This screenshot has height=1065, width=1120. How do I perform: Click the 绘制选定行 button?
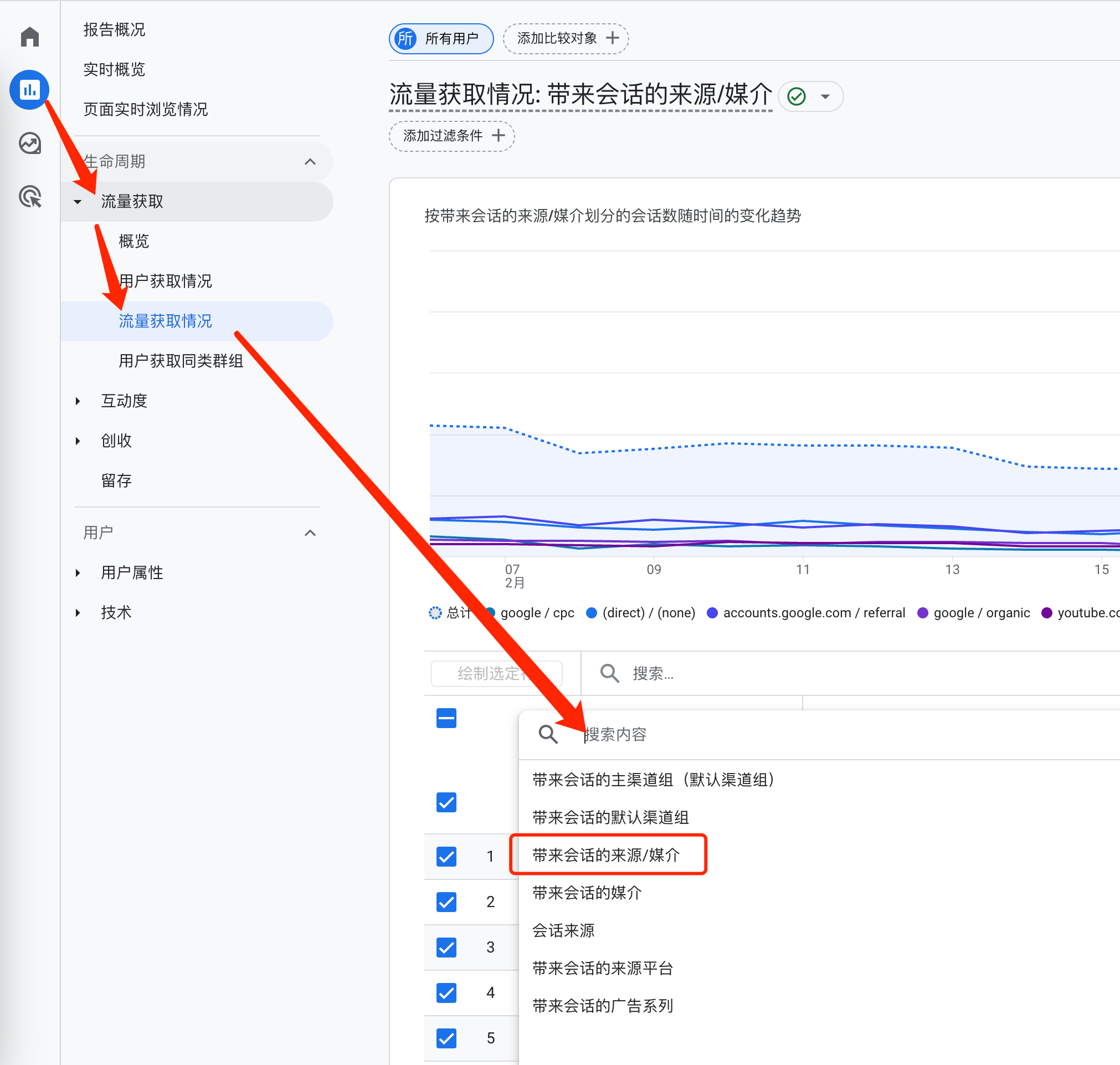[496, 673]
